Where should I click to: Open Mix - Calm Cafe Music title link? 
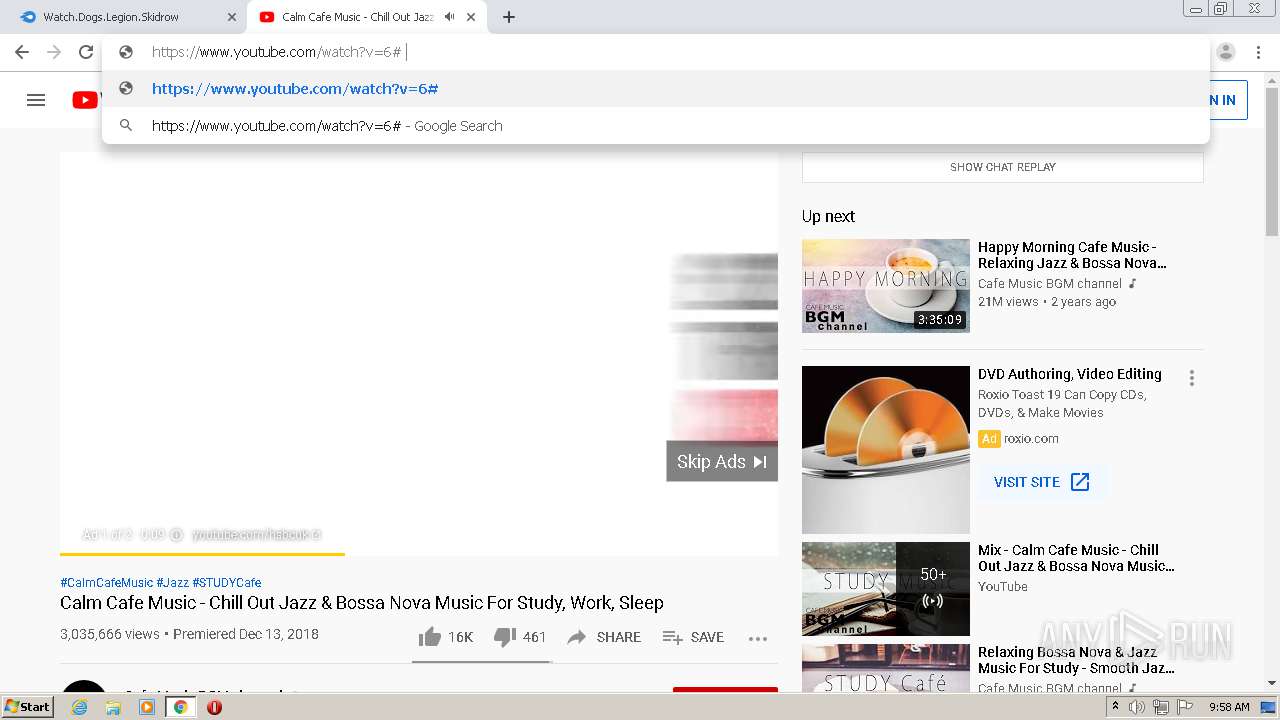coord(1076,558)
